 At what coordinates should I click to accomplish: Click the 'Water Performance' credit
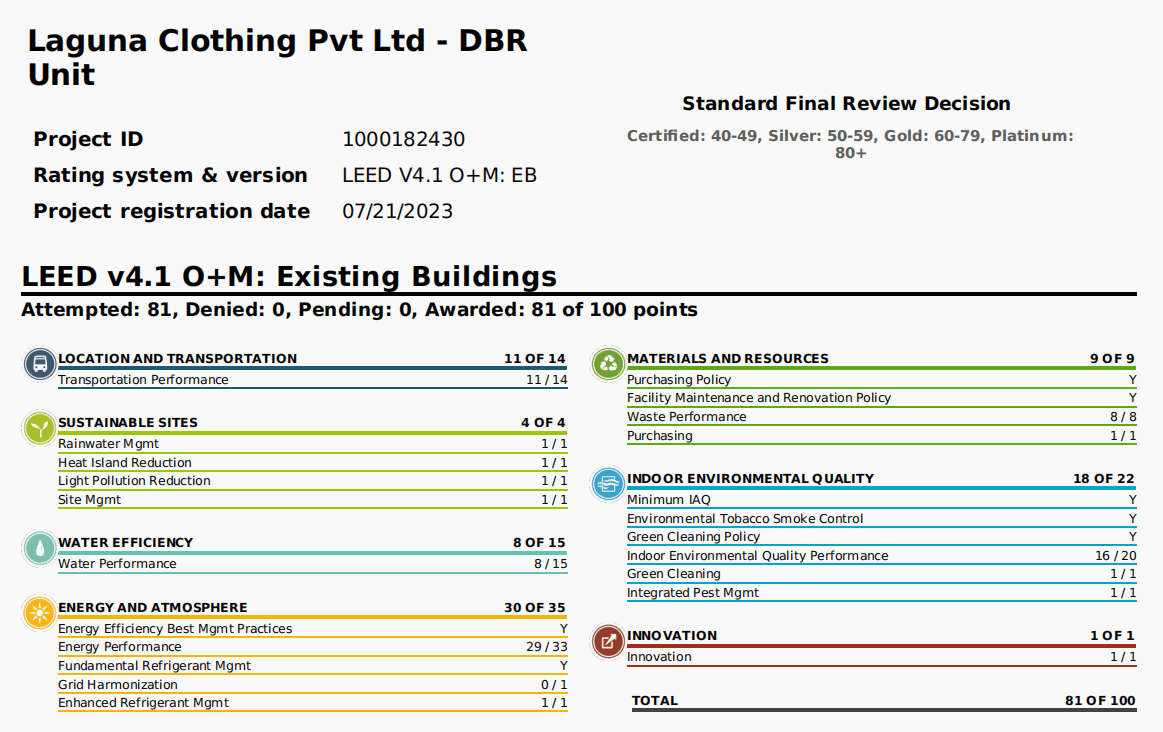pyautogui.click(x=117, y=564)
